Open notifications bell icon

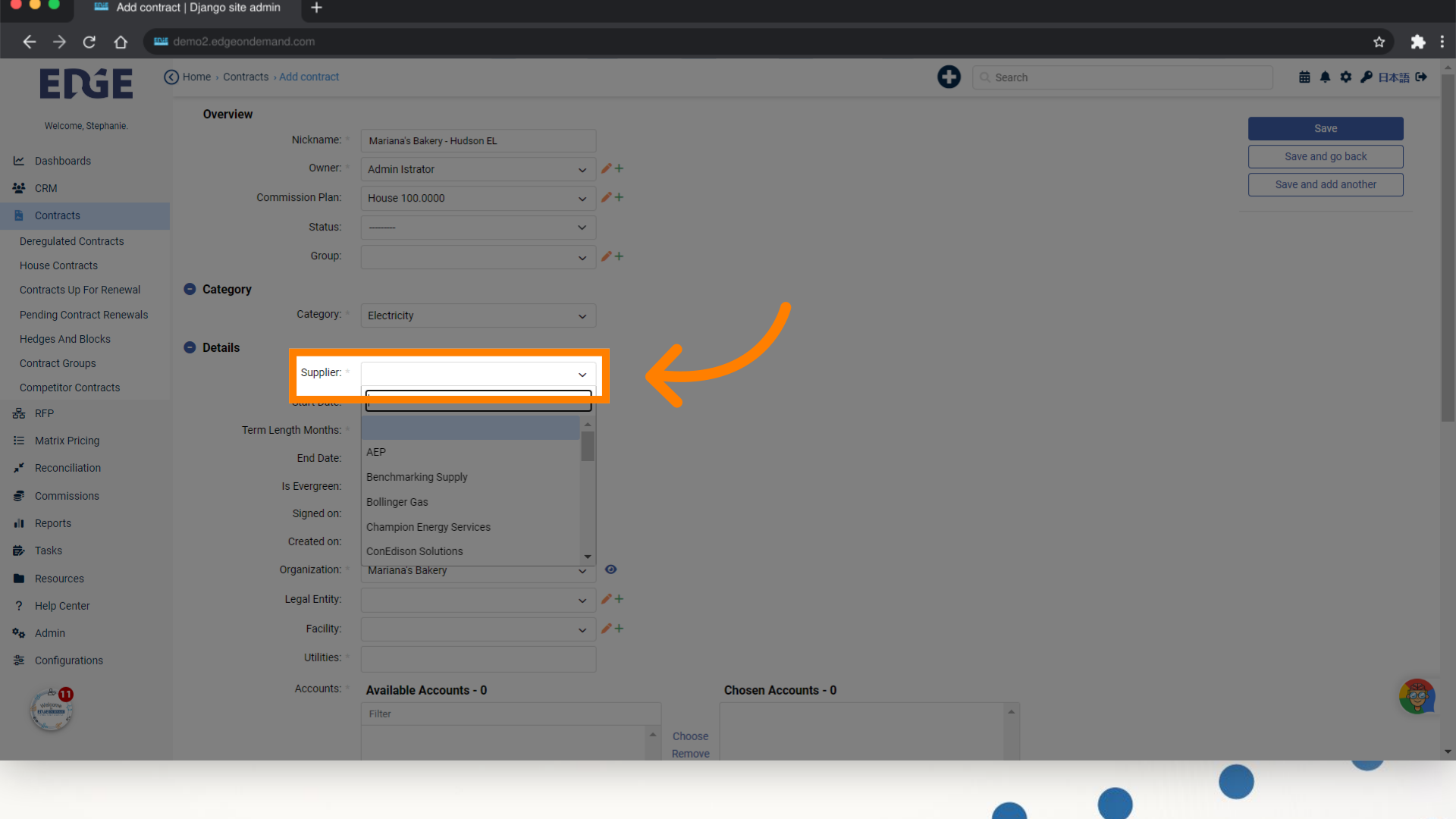(1325, 77)
